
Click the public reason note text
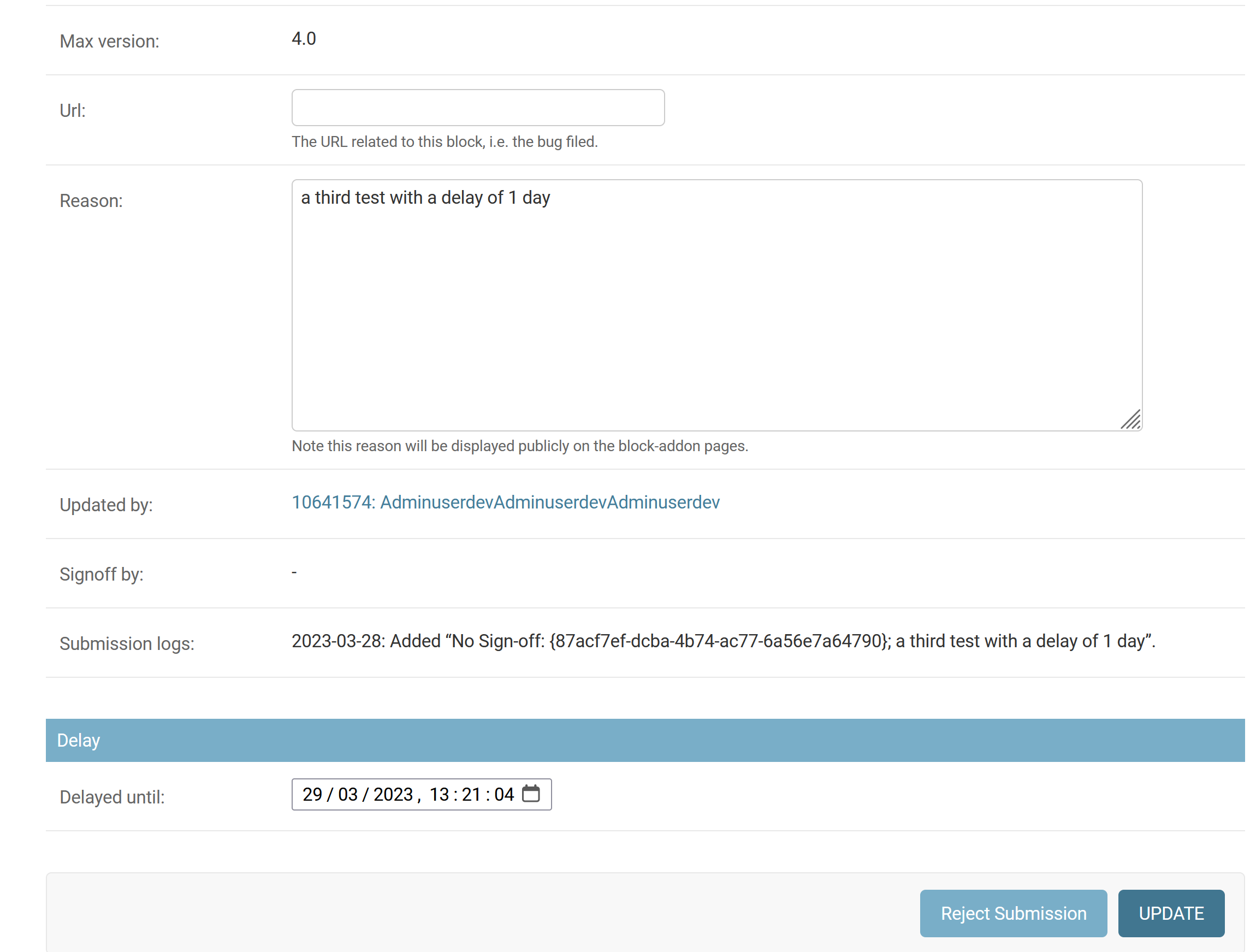tap(520, 446)
